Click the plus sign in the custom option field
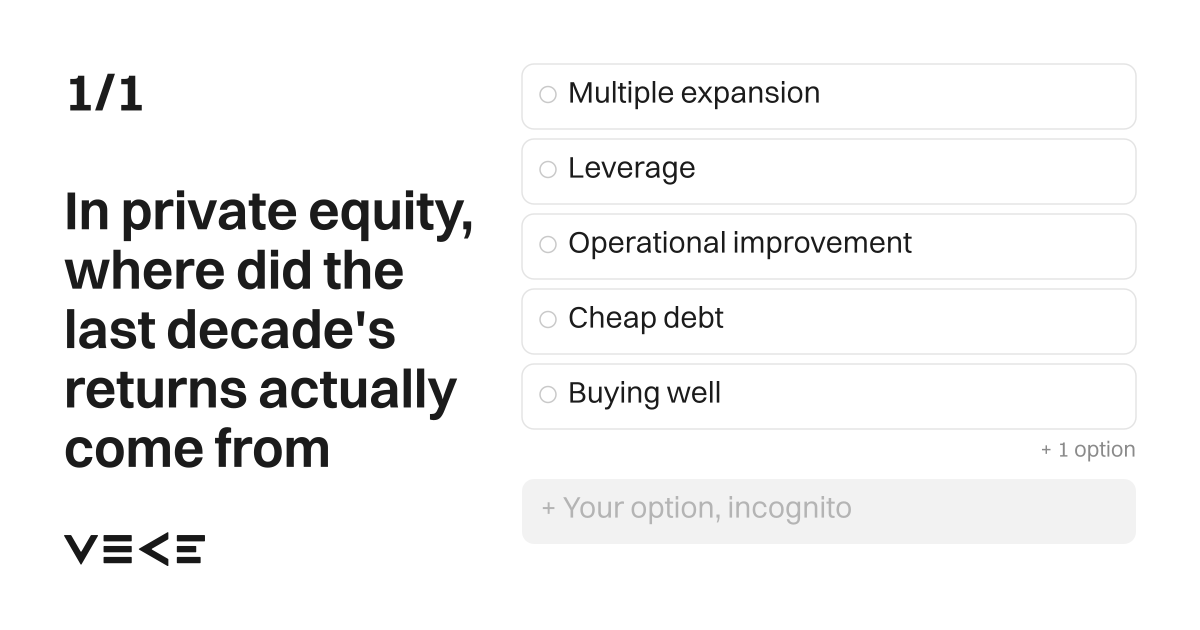This screenshot has width=1200, height=630. (x=548, y=509)
